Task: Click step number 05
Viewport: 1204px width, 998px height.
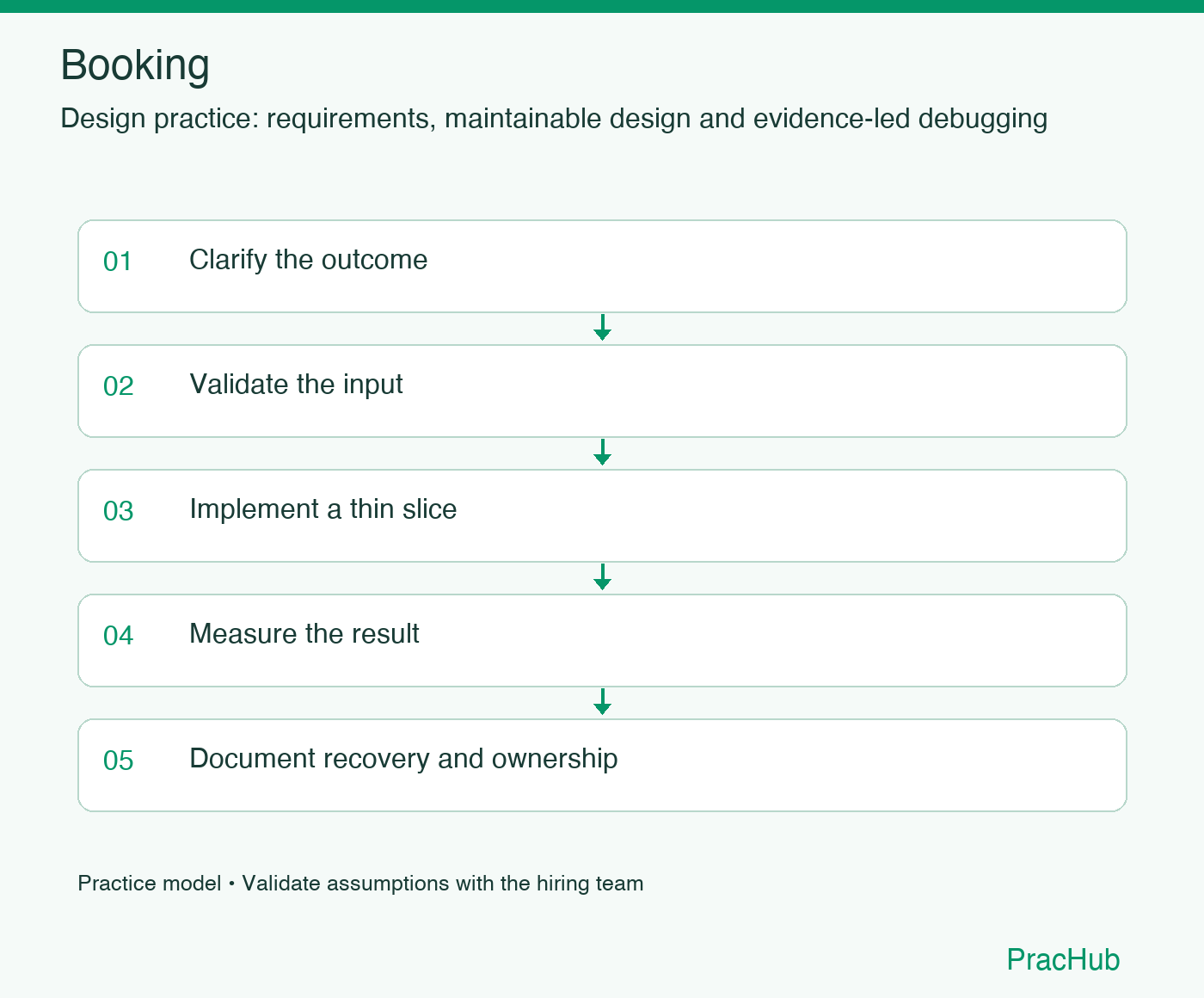Action: pyautogui.click(x=119, y=761)
